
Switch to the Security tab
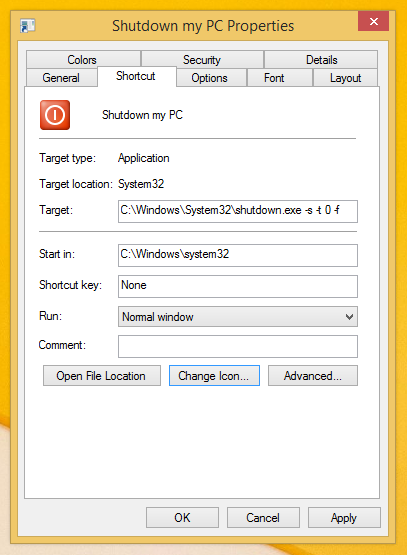point(202,59)
